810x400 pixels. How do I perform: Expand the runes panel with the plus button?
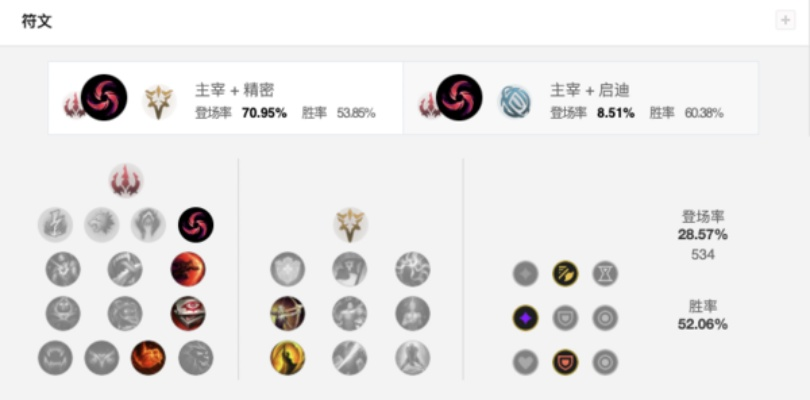(x=785, y=21)
